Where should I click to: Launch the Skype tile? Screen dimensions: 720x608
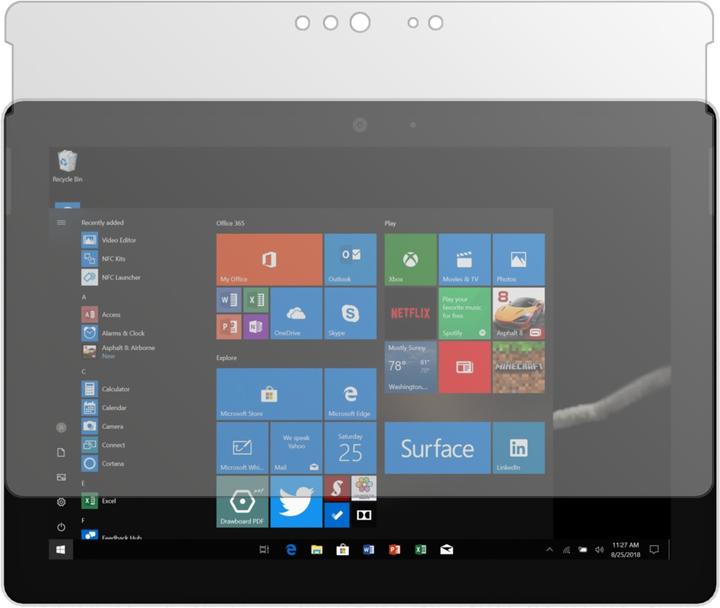[350, 314]
